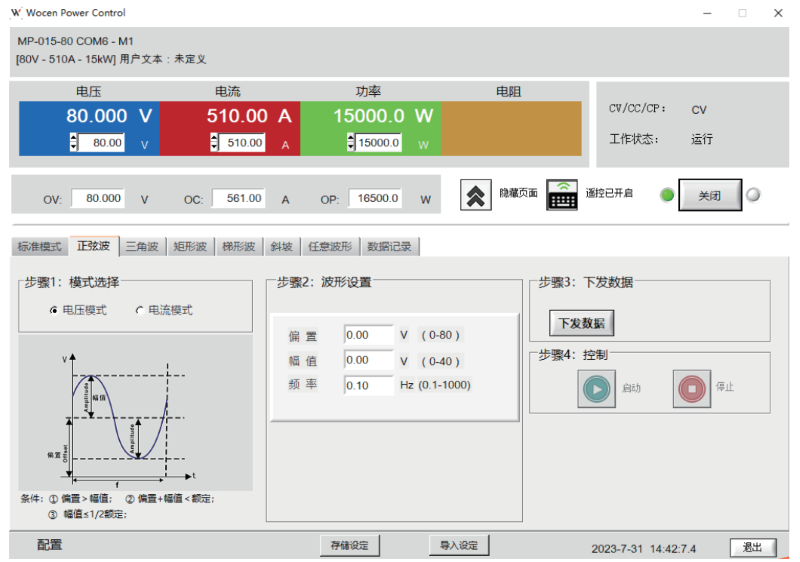Toggle output with the 关闭 button
800x562 pixels.
[x=709, y=195]
